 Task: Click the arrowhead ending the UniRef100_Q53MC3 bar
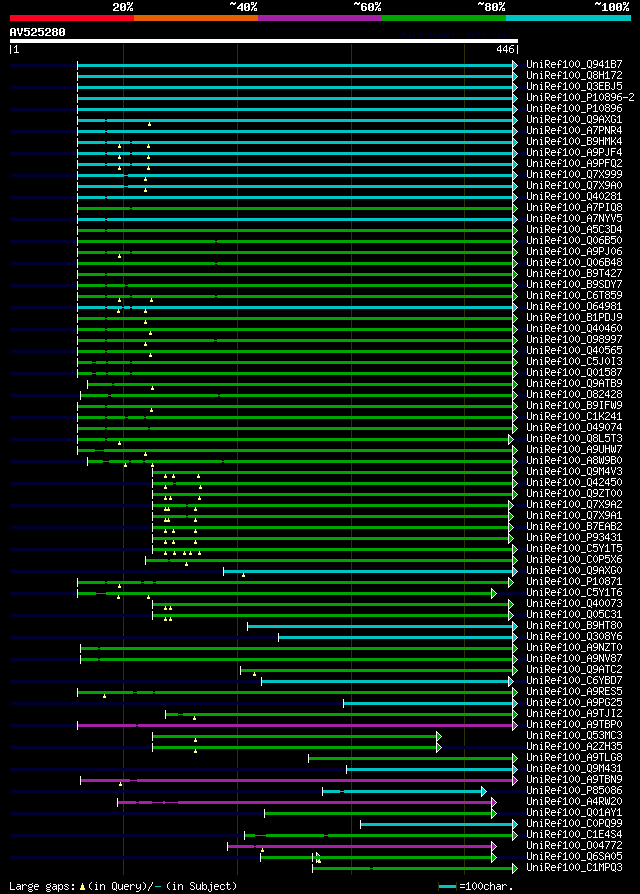tap(439, 736)
